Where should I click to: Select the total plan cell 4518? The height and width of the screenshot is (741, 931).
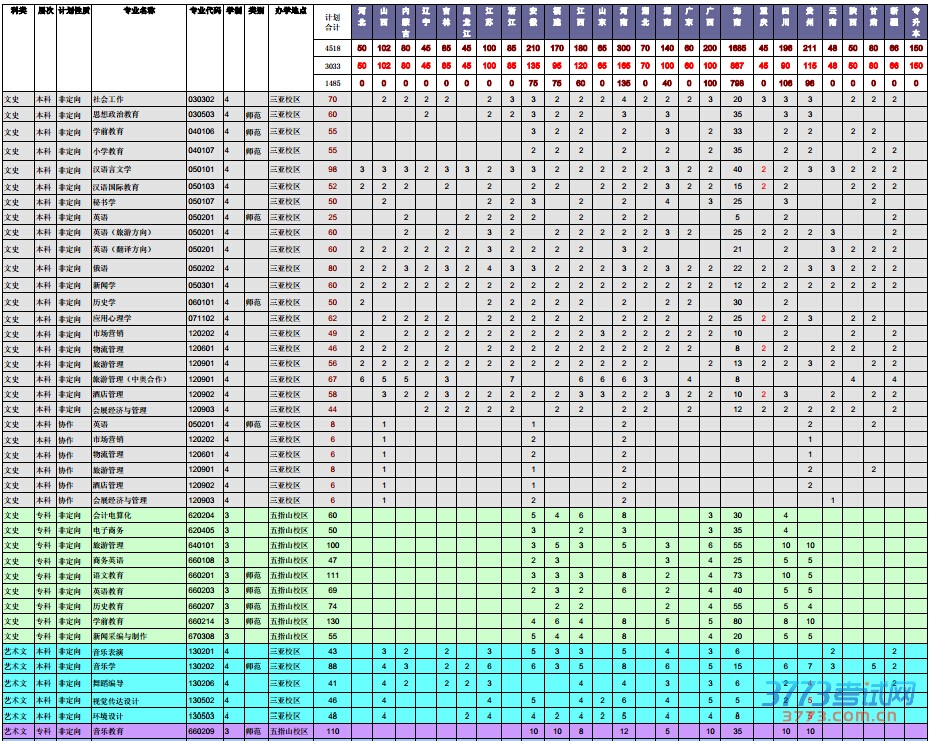click(333, 48)
